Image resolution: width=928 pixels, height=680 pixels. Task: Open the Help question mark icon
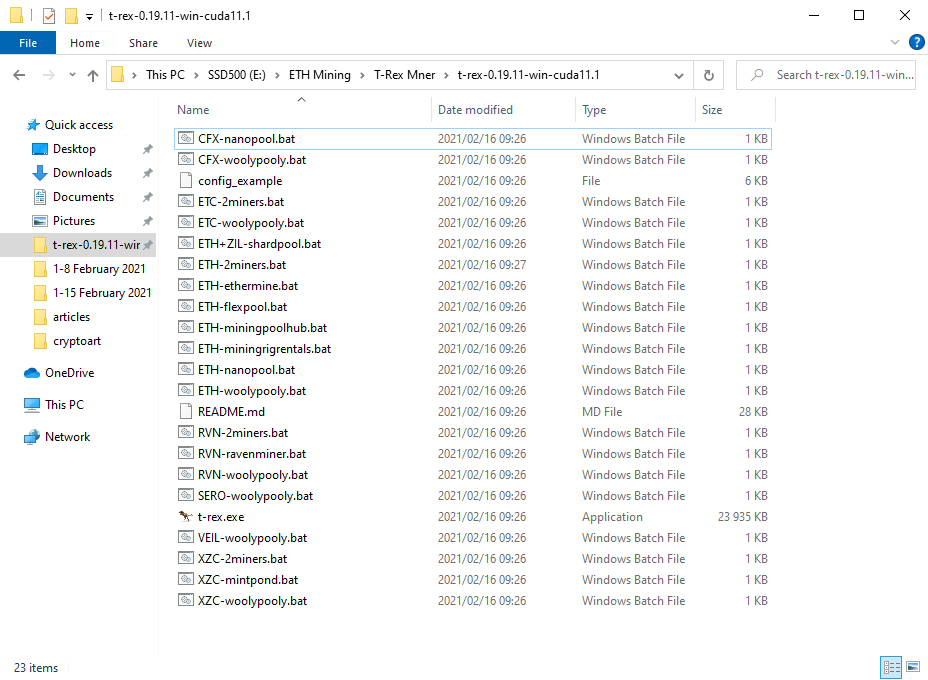pos(916,42)
